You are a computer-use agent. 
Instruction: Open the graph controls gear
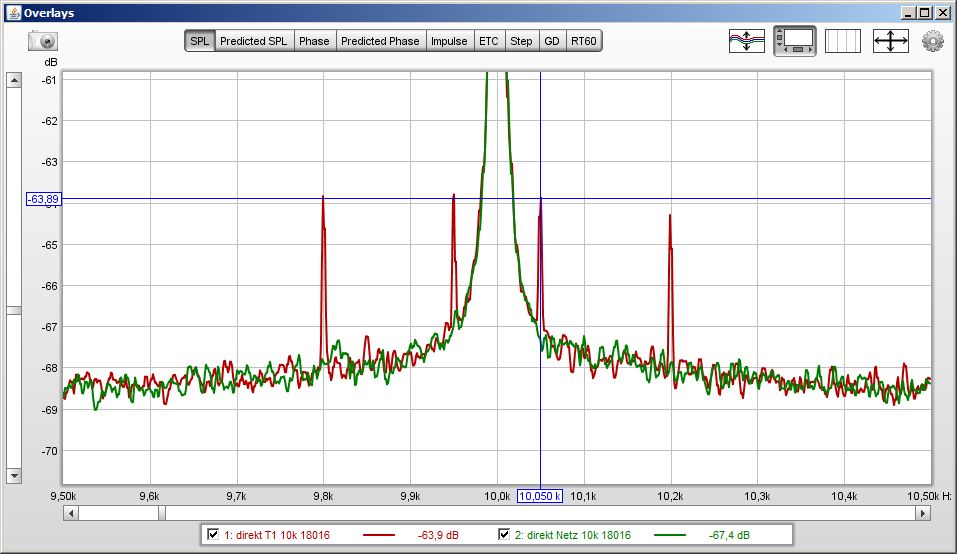[933, 41]
